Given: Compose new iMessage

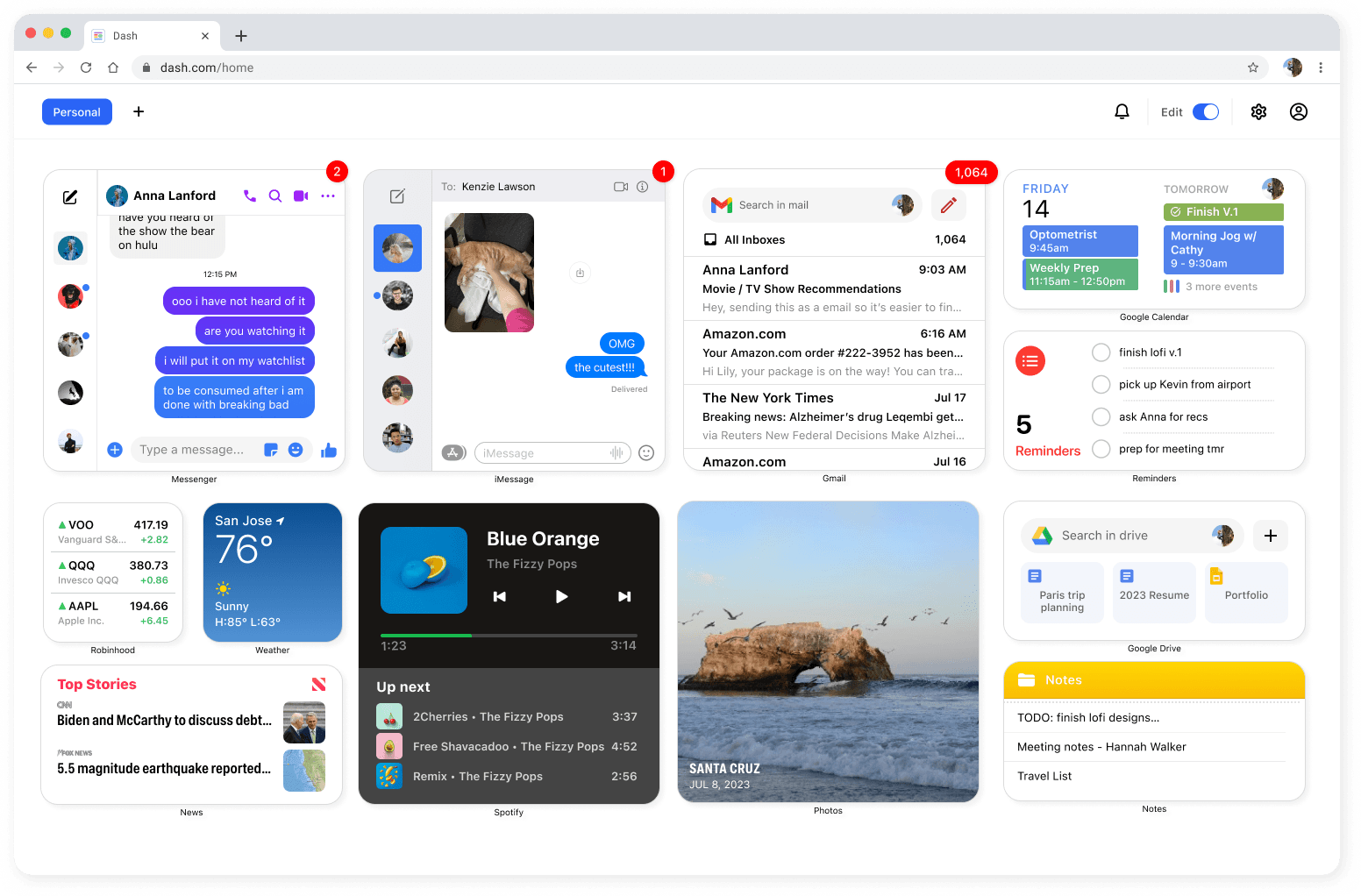Looking at the screenshot, I should [x=397, y=196].
